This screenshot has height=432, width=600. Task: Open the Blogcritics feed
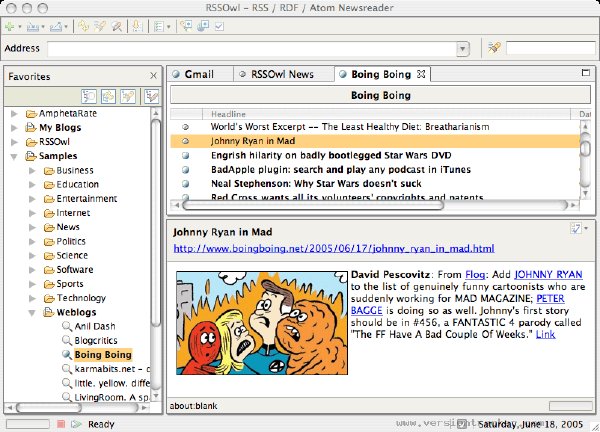pyautogui.click(x=96, y=340)
